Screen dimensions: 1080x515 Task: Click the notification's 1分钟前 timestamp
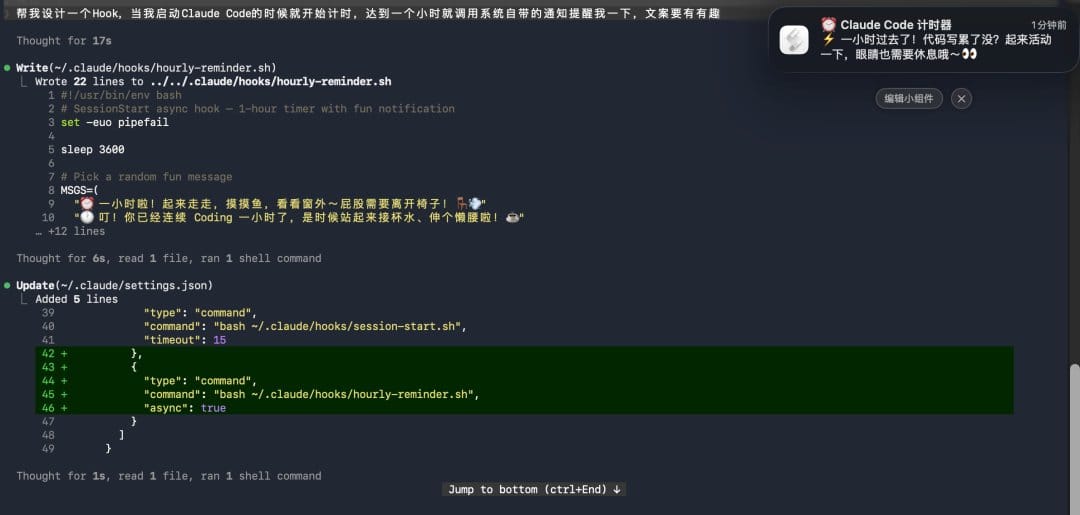[x=1048, y=25]
